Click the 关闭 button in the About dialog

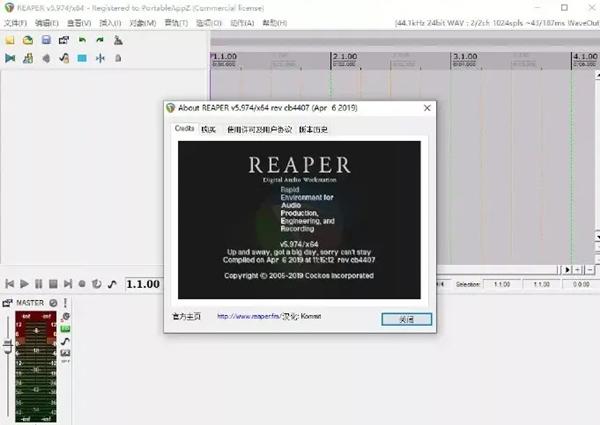(x=406, y=319)
